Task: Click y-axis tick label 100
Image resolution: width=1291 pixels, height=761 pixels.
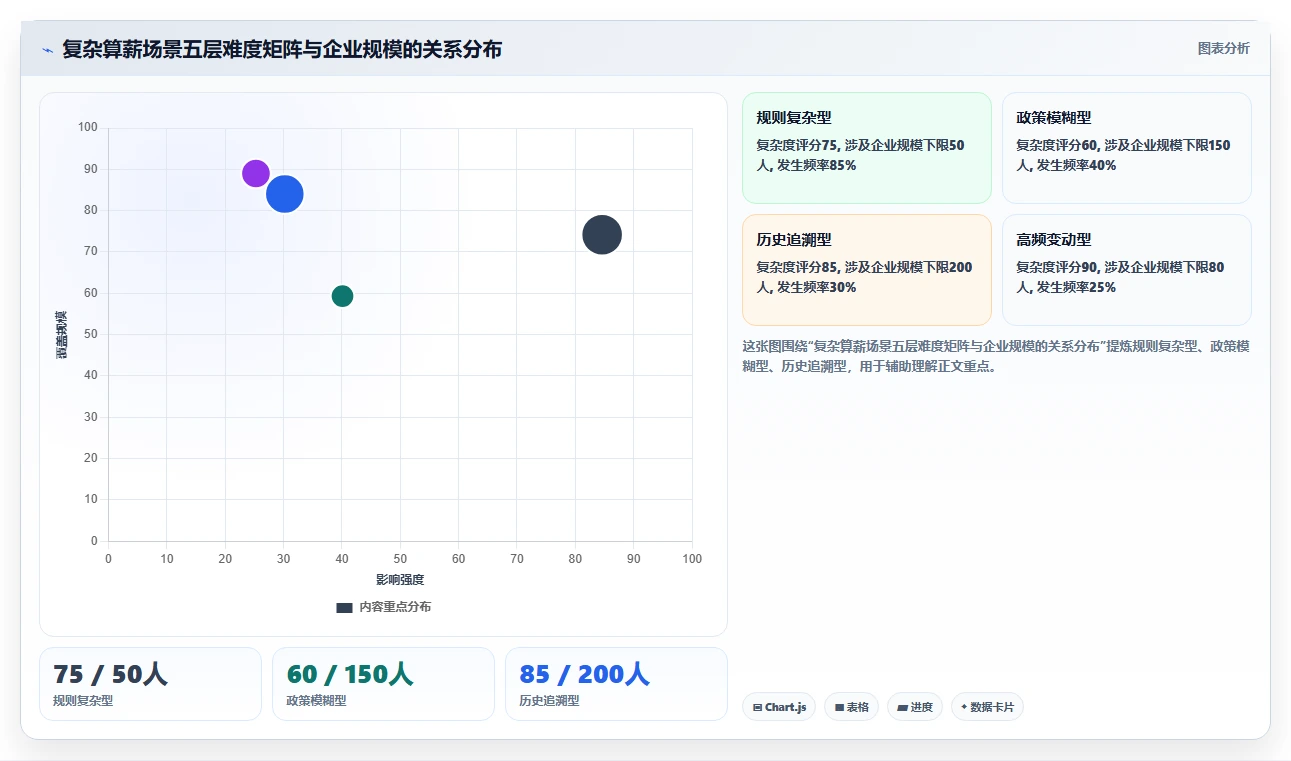Action: (x=88, y=127)
